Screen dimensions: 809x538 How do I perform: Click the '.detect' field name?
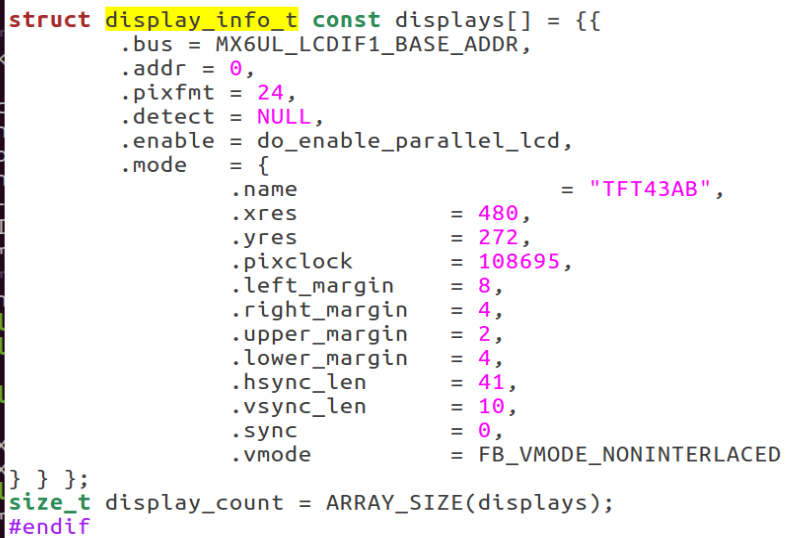[167, 117]
